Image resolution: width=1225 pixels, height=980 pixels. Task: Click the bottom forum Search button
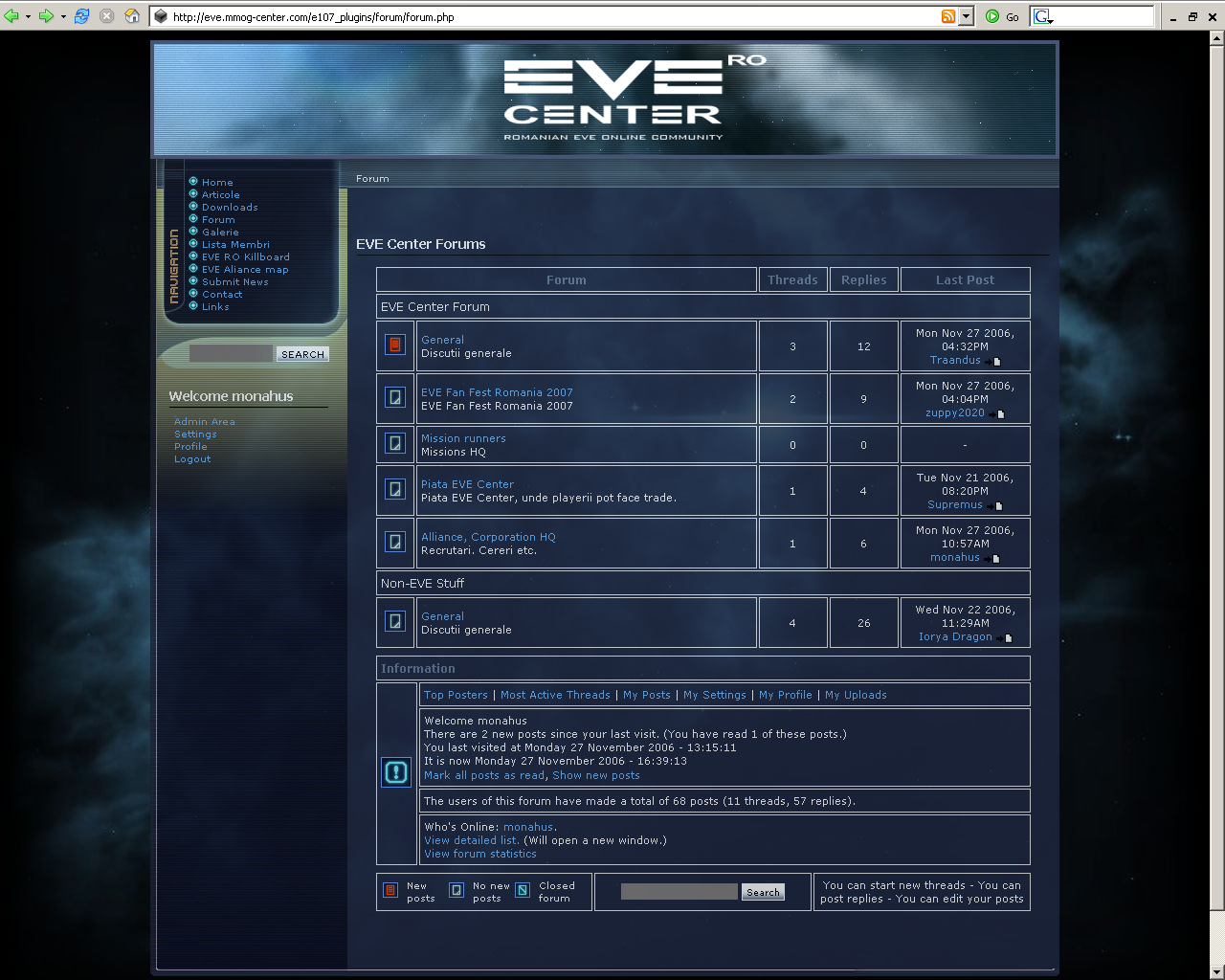coord(763,892)
